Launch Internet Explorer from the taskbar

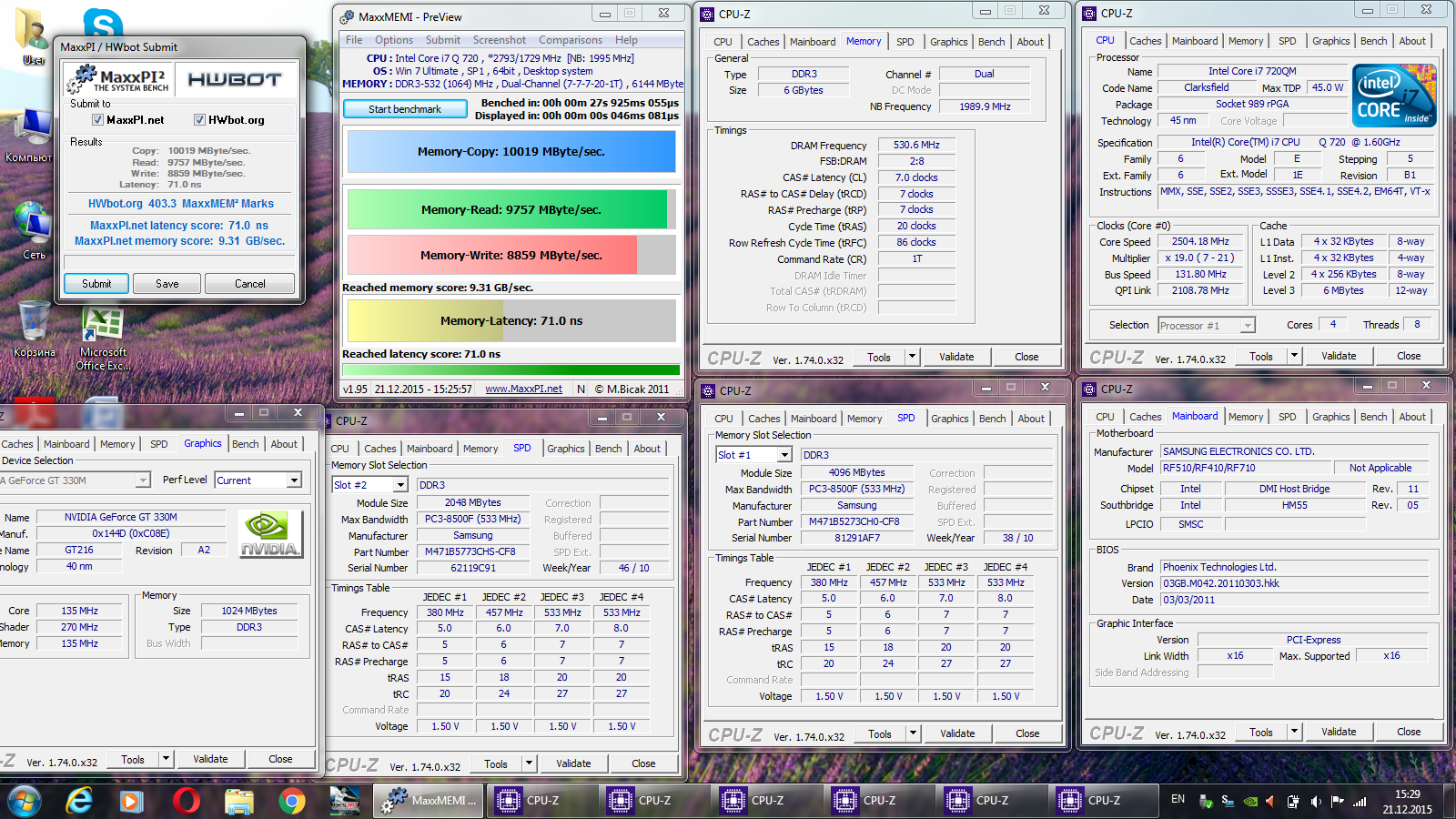point(79,801)
